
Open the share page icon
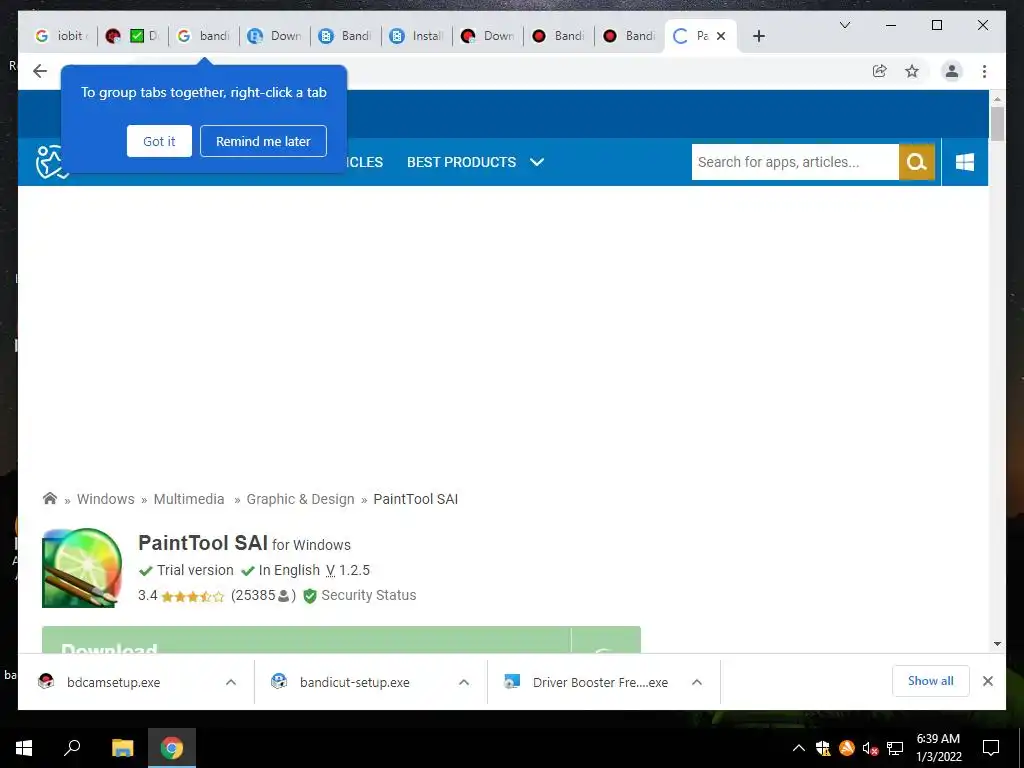880,71
